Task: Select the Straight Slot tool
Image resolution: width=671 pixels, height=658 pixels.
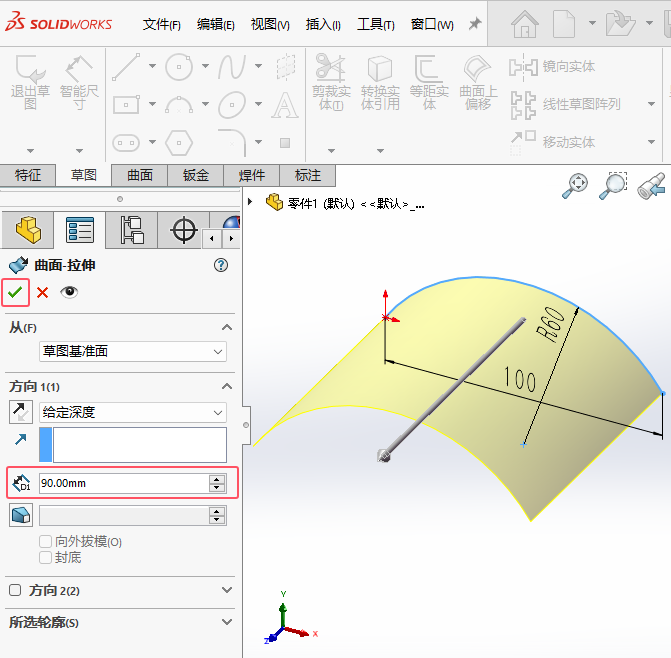Action: pyautogui.click(x=126, y=142)
